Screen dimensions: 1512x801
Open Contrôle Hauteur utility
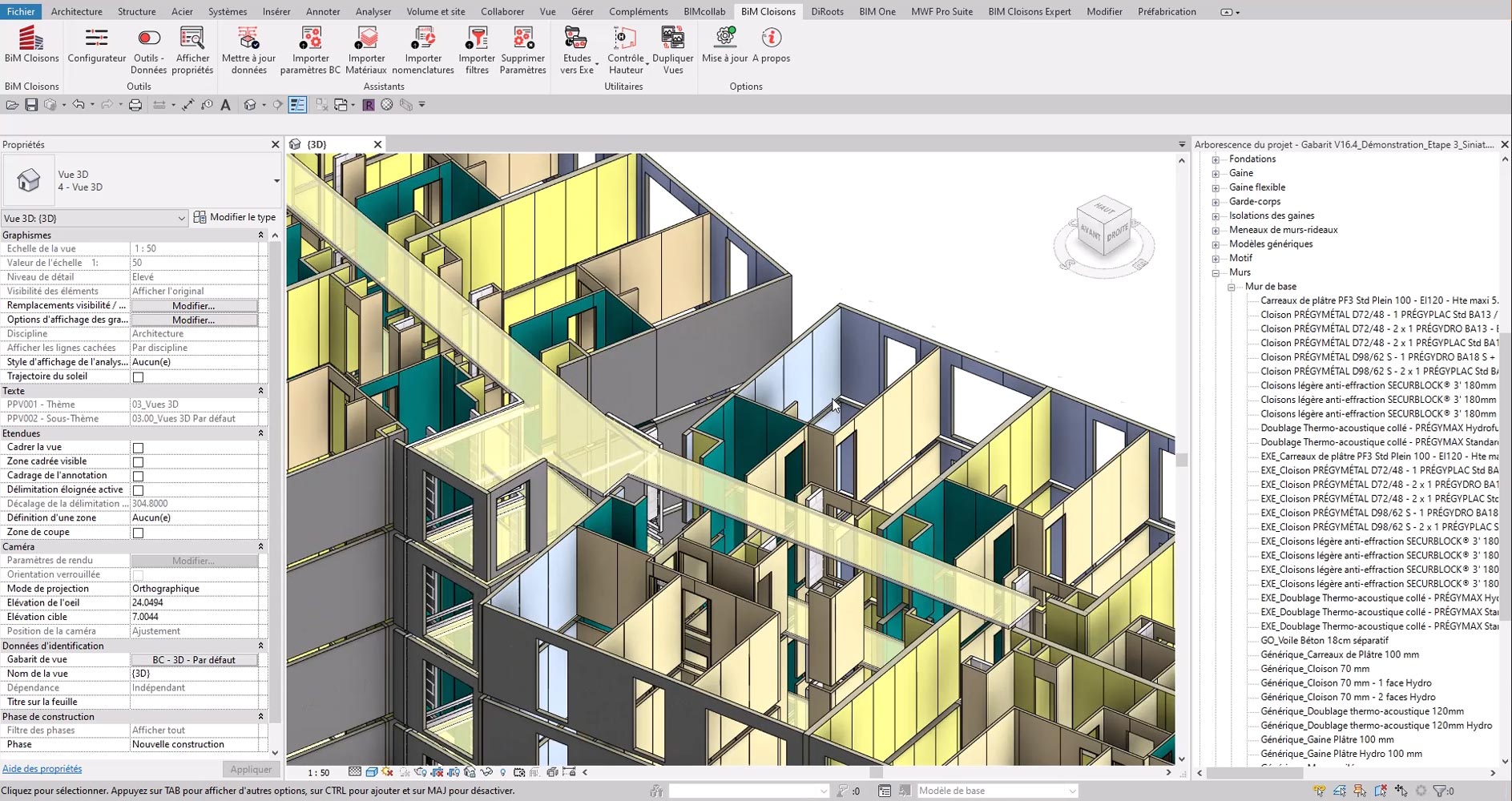tap(626, 50)
